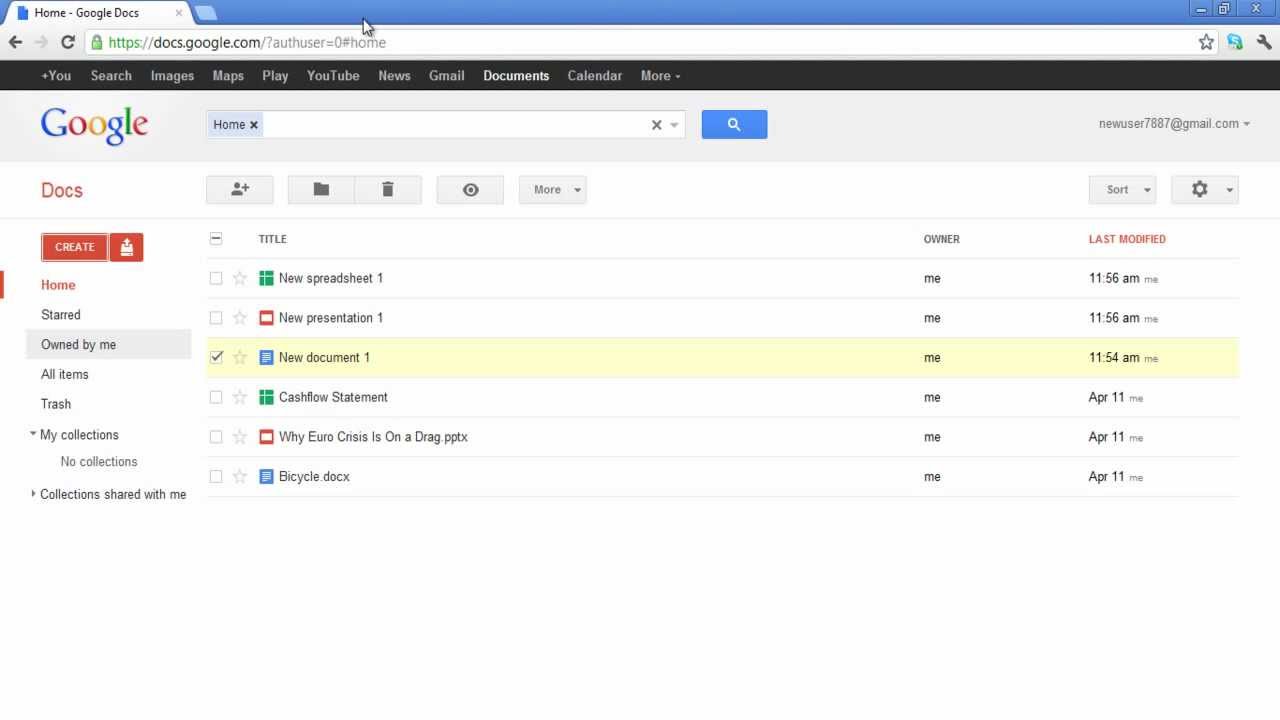Click the Upload icon next to CREATE
1280x720 pixels.
[127, 247]
